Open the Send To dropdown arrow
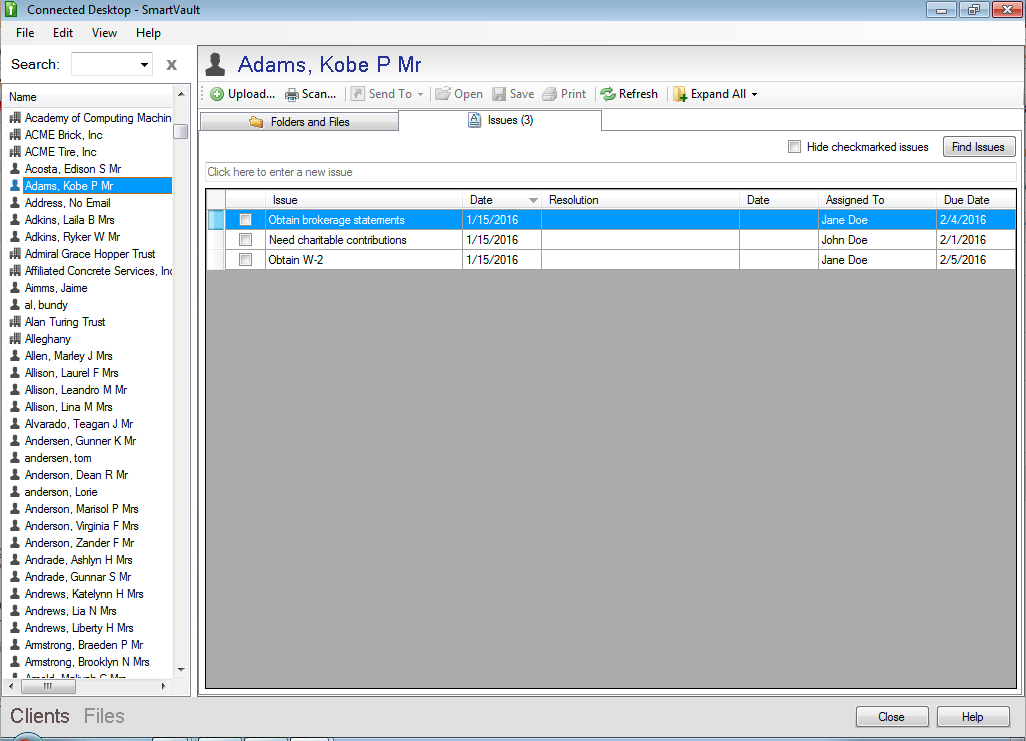Screen dimensions: 1026x741 click(x=420, y=95)
